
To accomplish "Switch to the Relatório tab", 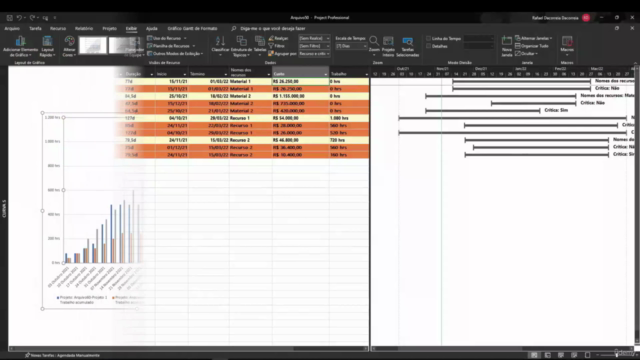I will (84, 29).
